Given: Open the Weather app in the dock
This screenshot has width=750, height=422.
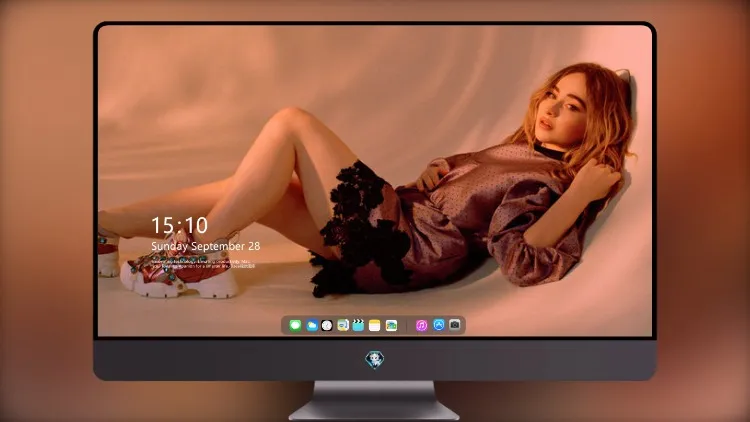Looking at the screenshot, I should tap(311, 325).
